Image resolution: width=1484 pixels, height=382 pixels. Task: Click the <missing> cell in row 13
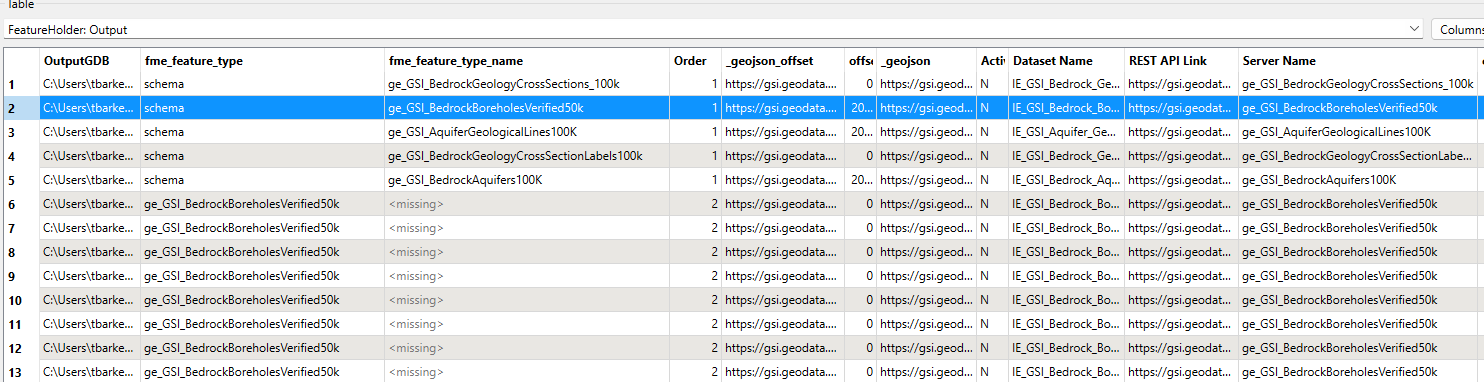(527, 372)
